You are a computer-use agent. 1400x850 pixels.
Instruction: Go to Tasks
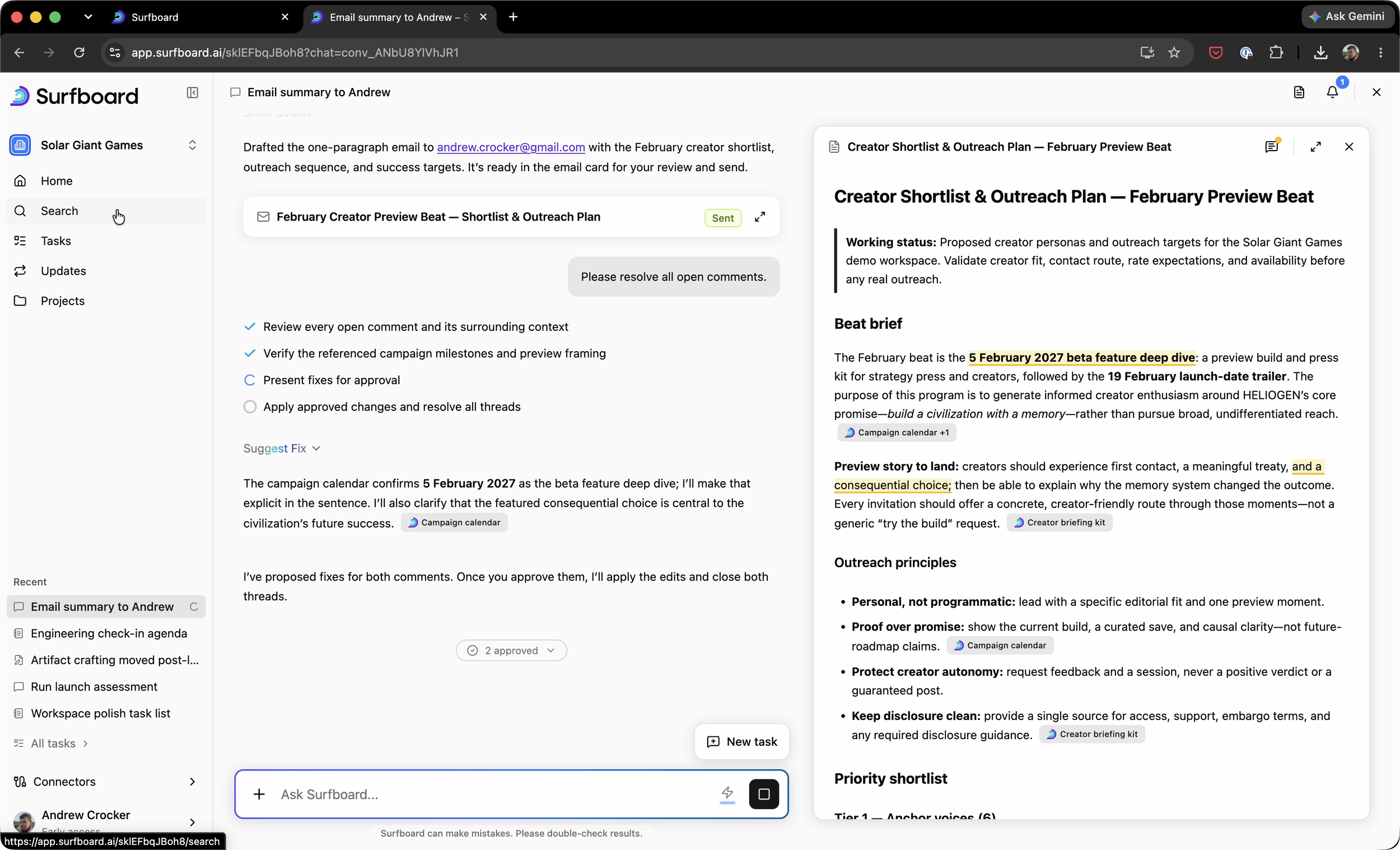coord(106,241)
